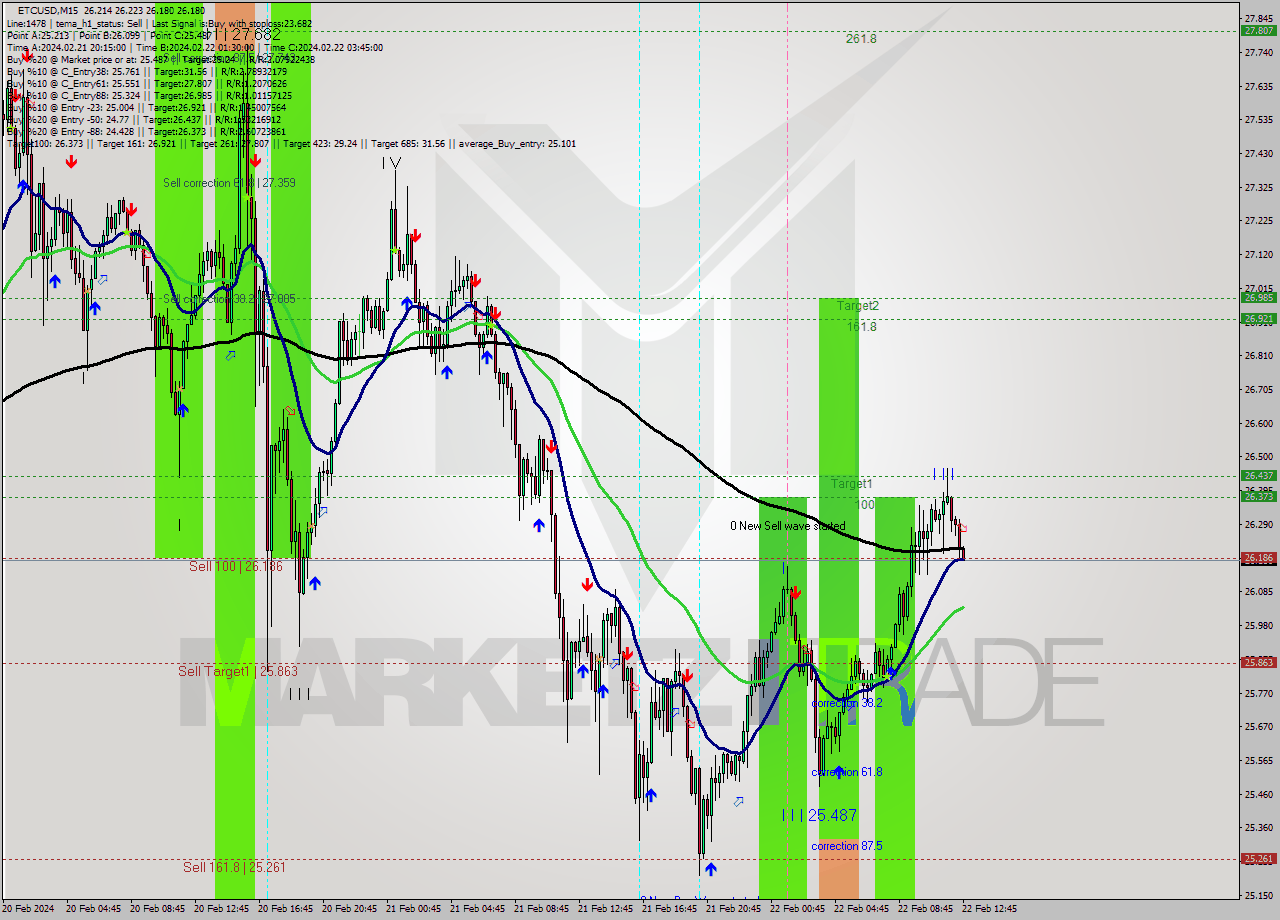
Task: Click the '20 Feb 2024' time axis label
Action: (29, 909)
